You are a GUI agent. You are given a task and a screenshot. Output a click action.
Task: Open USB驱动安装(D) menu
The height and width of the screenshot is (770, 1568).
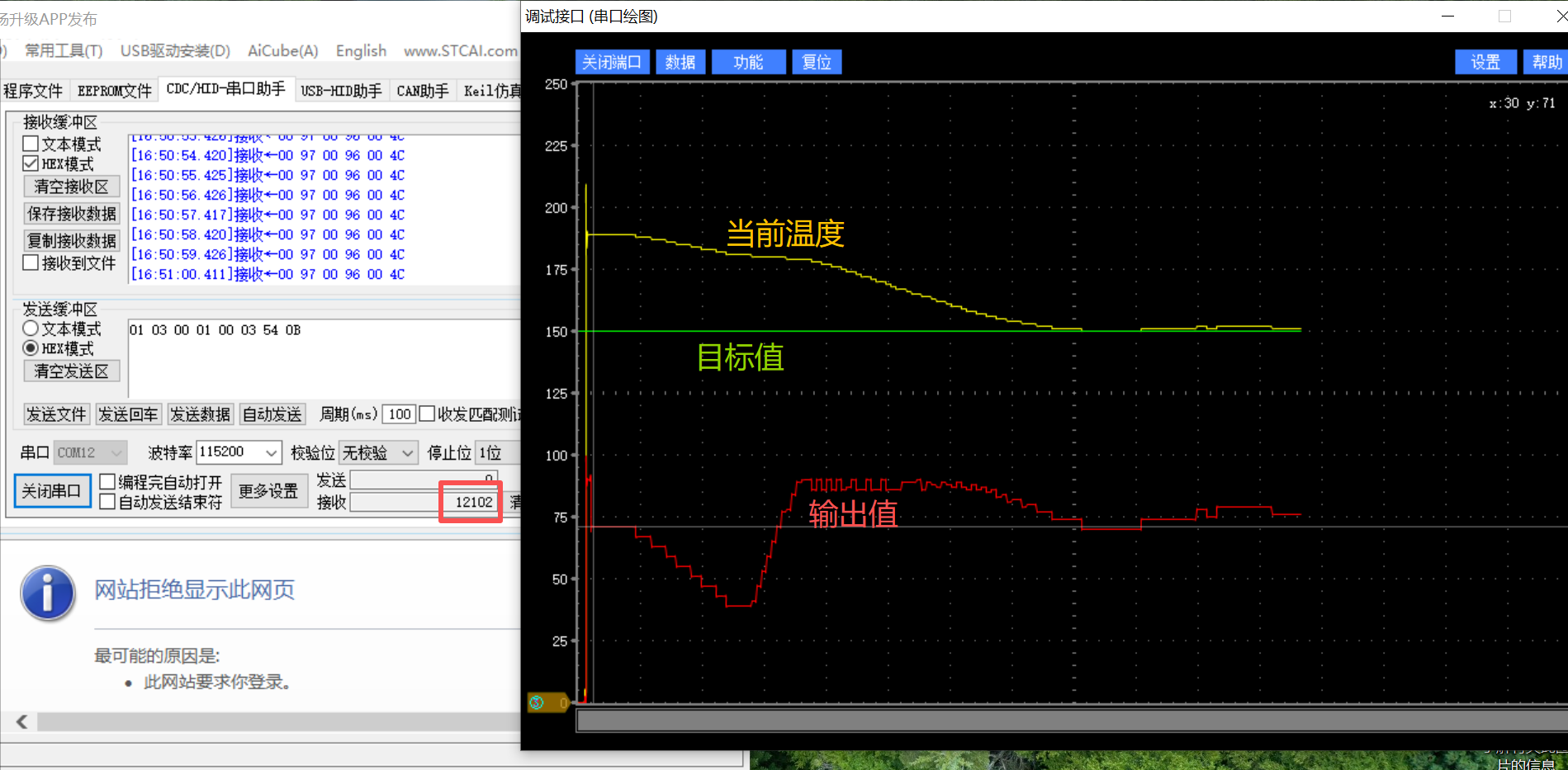click(175, 50)
